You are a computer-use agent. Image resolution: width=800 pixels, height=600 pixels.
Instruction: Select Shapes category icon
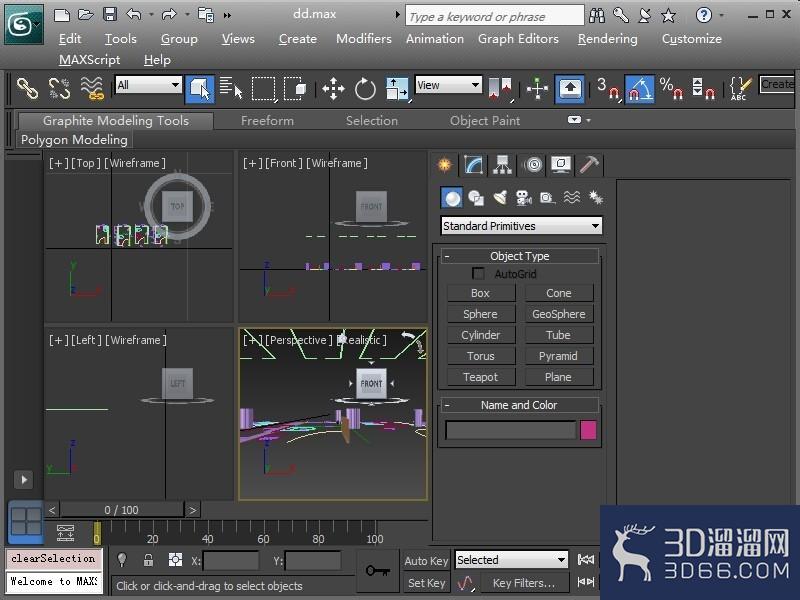(476, 198)
